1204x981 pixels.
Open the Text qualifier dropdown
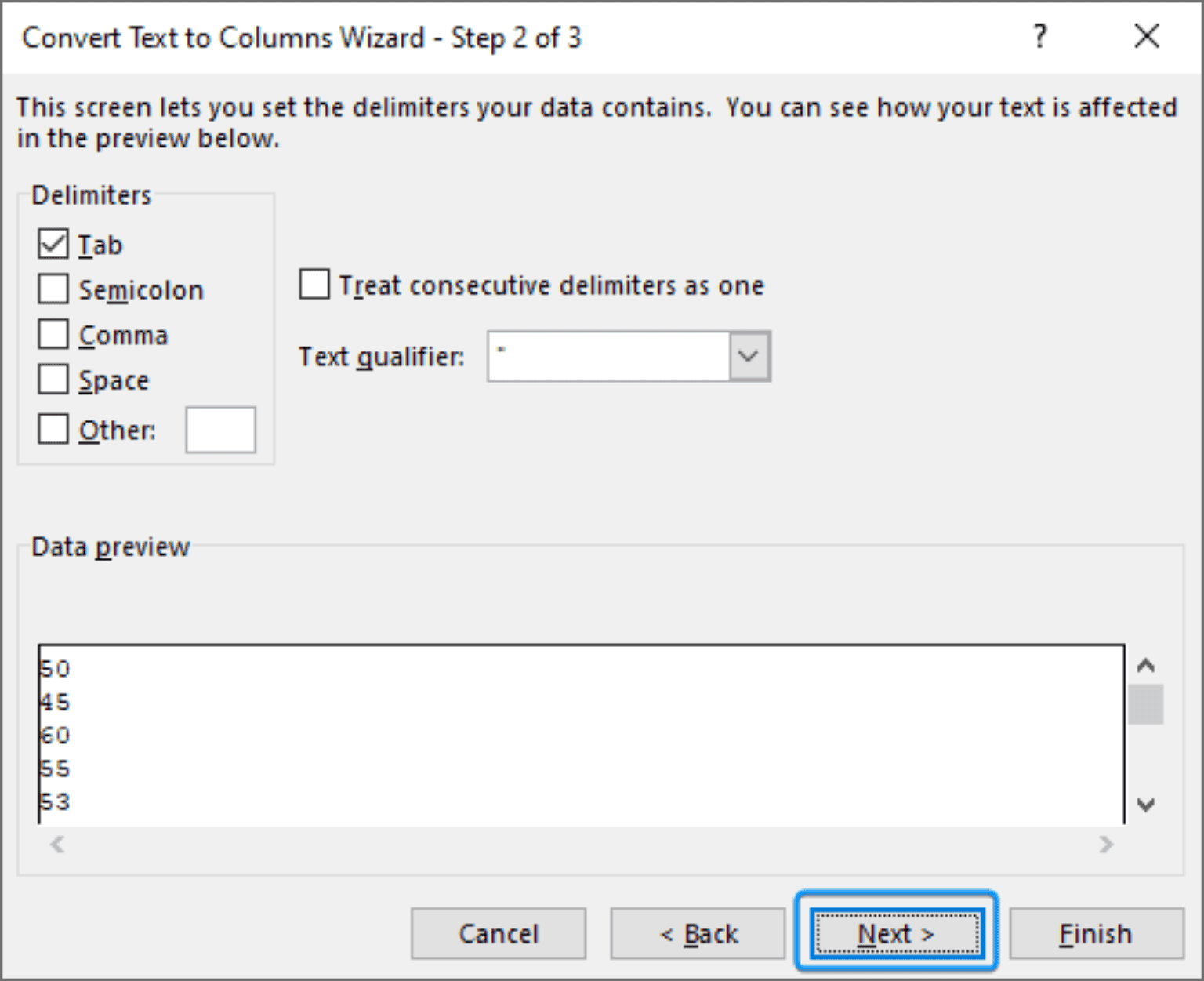point(747,356)
